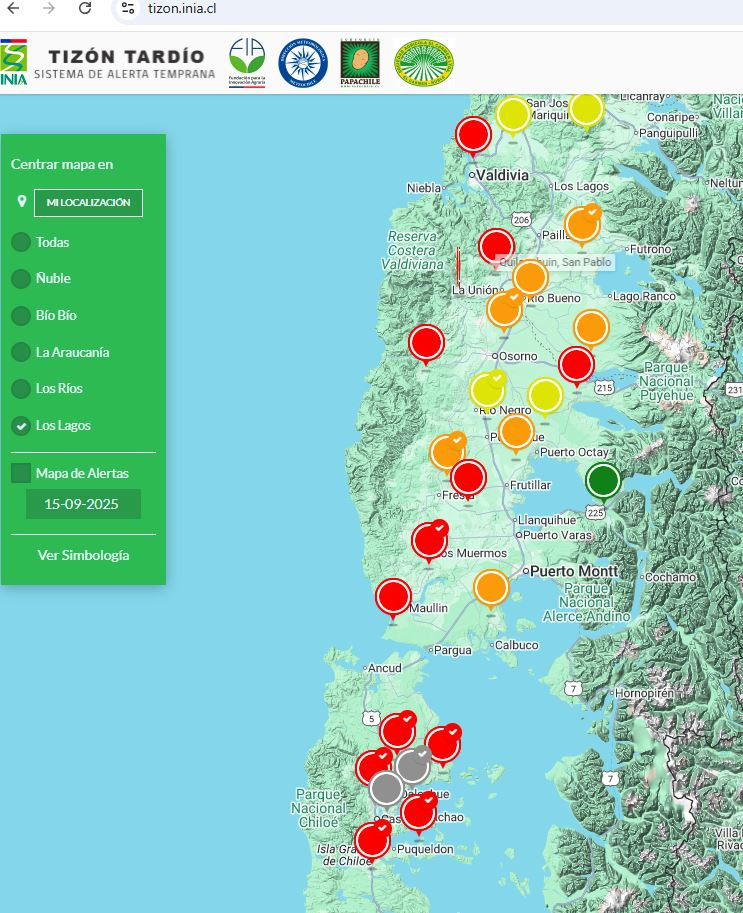Open the Ver Simbología link

click(x=83, y=555)
